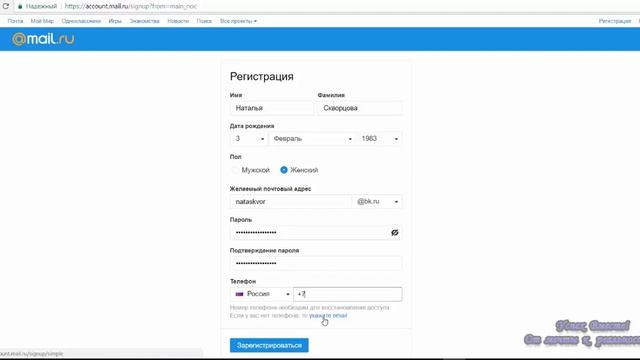Click the Имя field containing Наталья
Viewport: 640px width, 360px height.
point(272,108)
